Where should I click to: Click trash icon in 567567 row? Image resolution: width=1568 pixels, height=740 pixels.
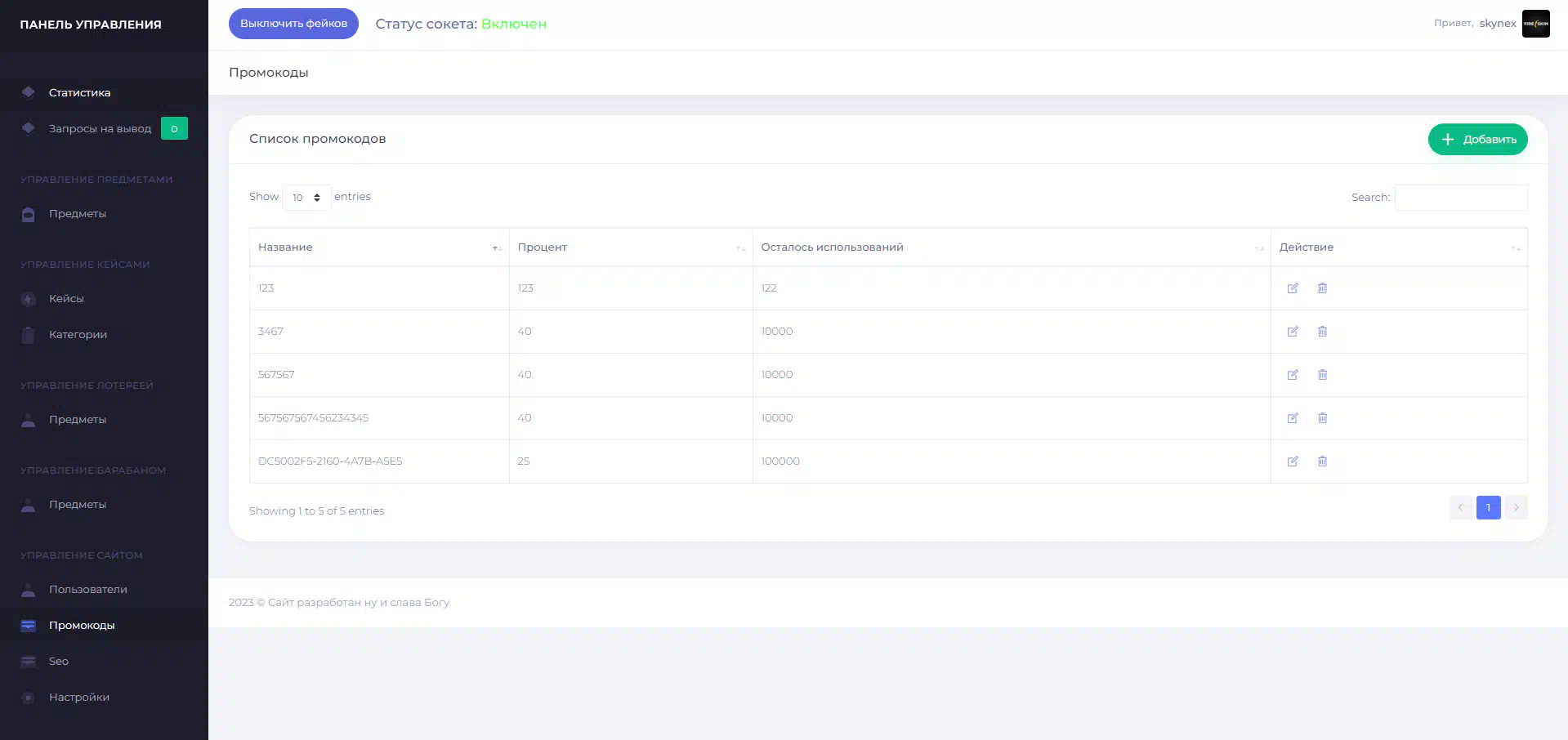(1322, 375)
